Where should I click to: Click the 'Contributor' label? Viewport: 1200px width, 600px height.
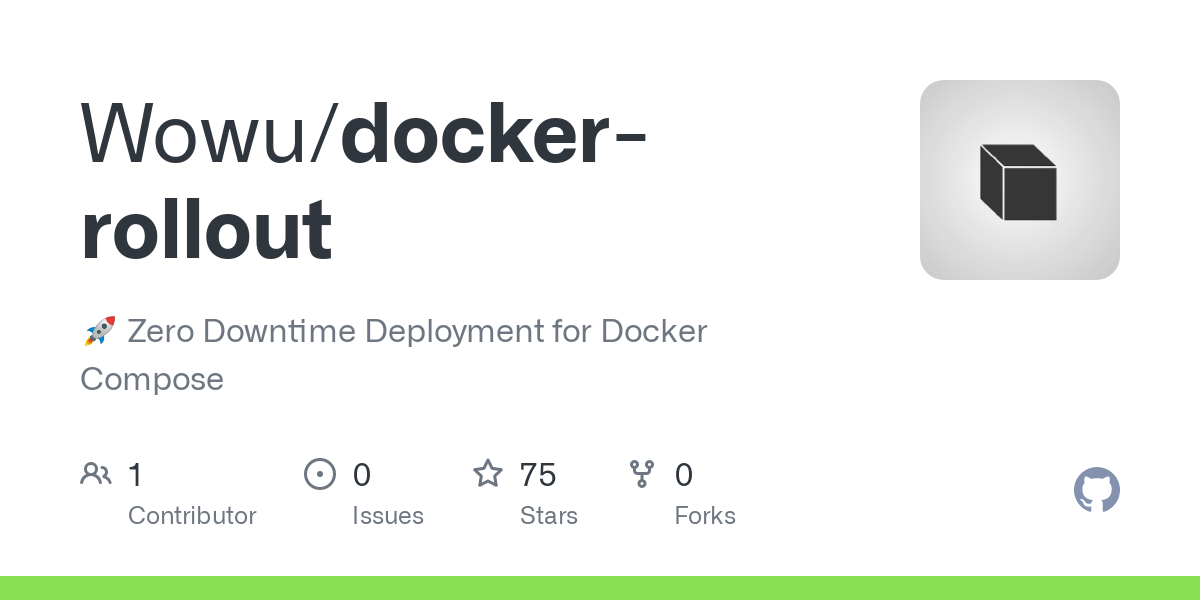(192, 516)
